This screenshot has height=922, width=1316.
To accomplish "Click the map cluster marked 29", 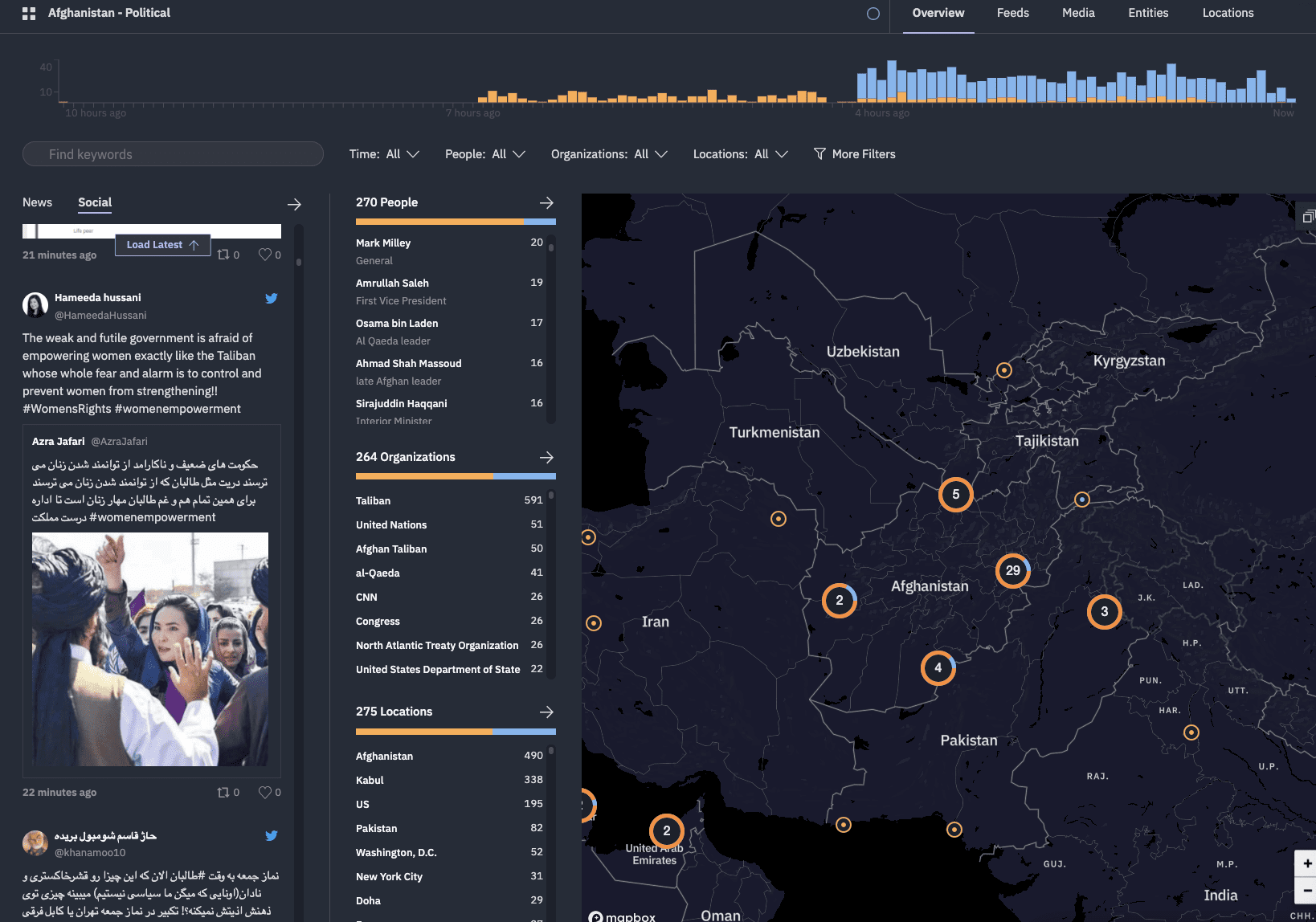I will click(1012, 571).
